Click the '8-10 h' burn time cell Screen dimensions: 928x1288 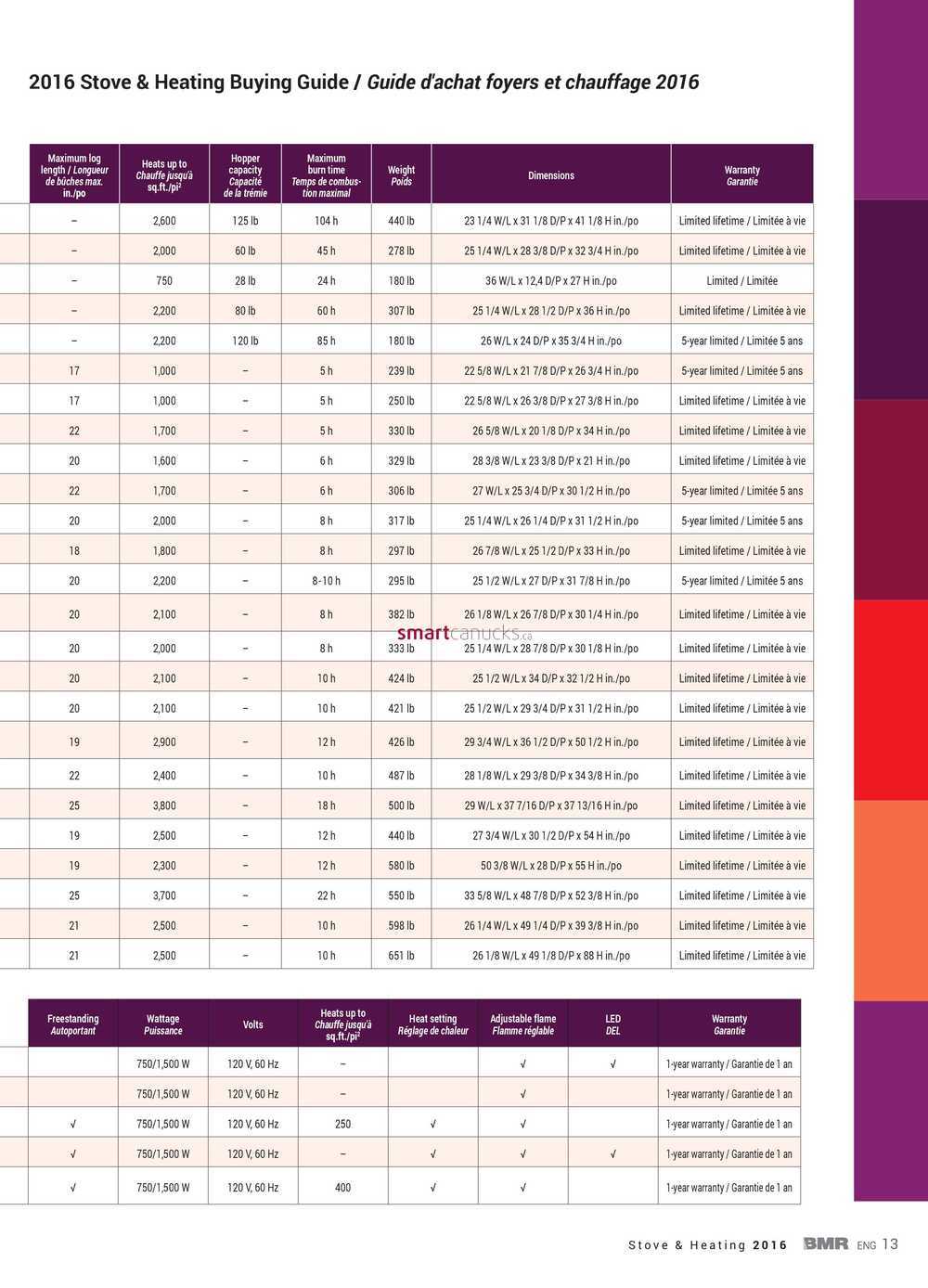[x=327, y=581]
